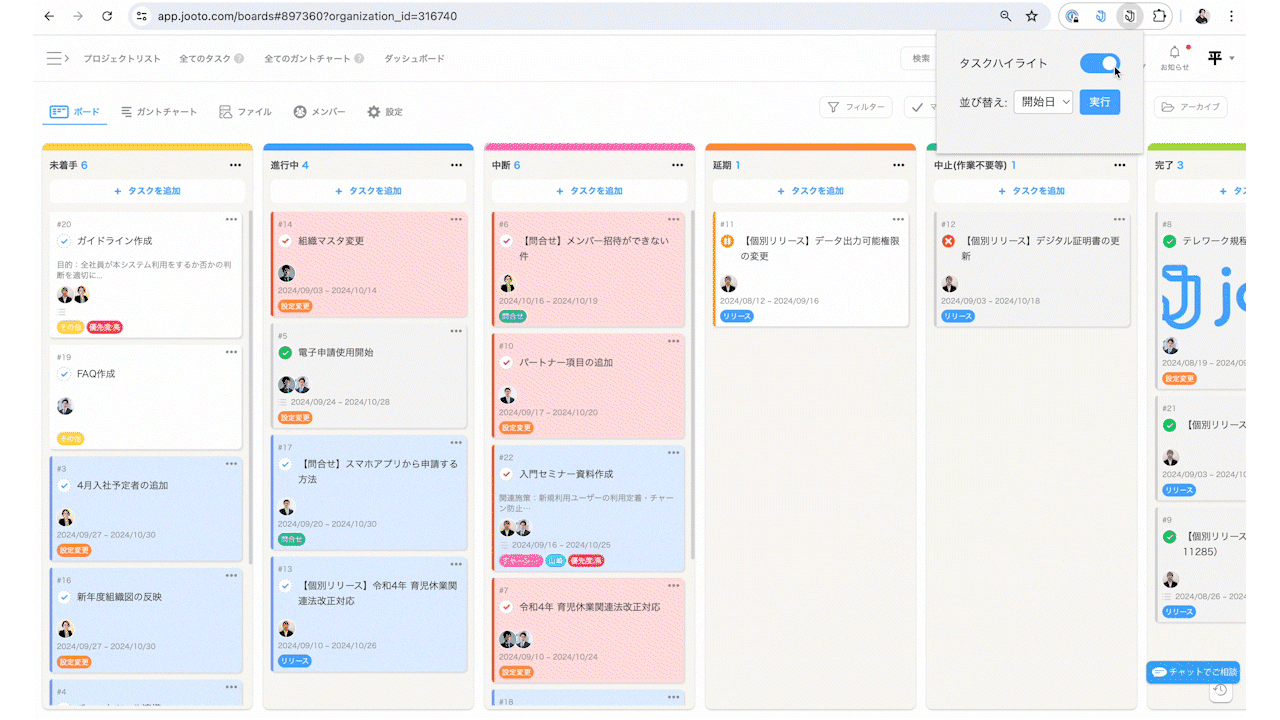Click the red canceled status icon on task #12
The width and height of the screenshot is (1280, 720).
948,240
